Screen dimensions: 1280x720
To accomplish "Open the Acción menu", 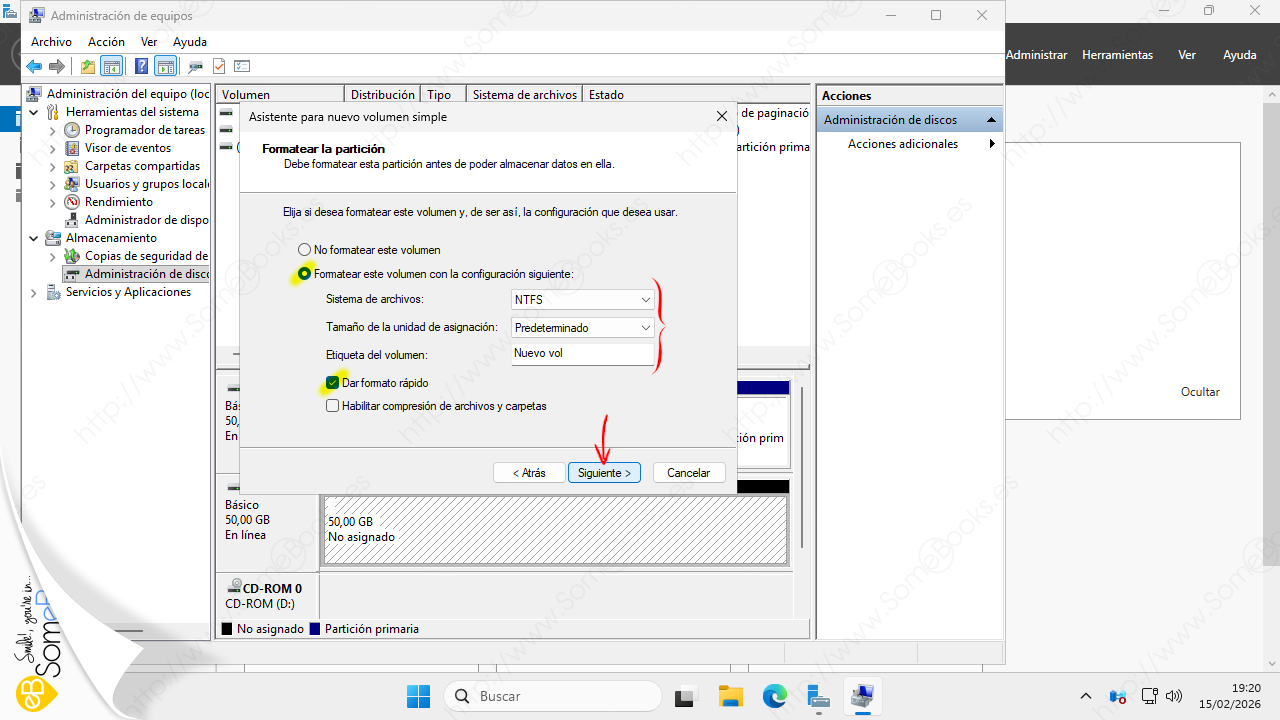I will (x=106, y=42).
